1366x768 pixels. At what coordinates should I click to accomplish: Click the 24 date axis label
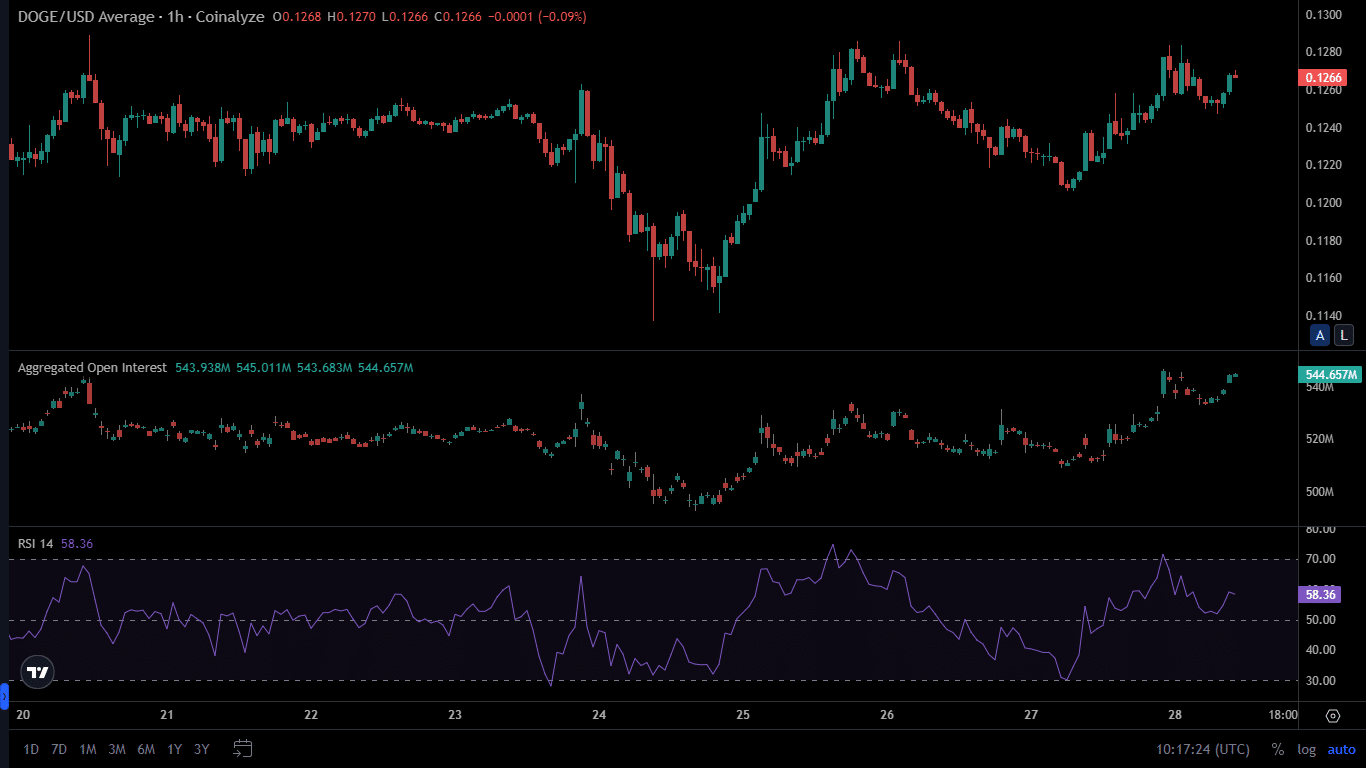coord(599,716)
